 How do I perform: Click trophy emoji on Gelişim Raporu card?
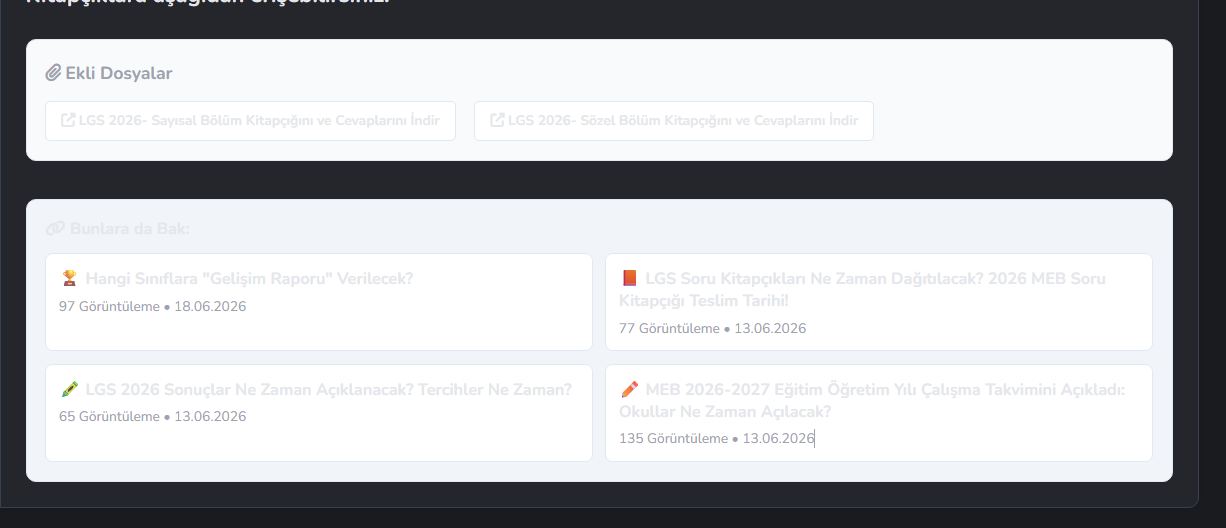click(69, 278)
